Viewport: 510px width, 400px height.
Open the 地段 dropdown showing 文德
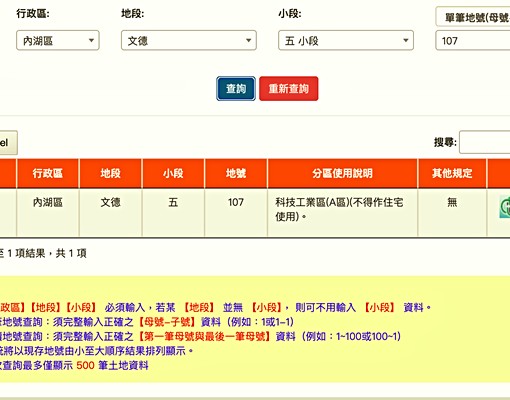click(189, 40)
